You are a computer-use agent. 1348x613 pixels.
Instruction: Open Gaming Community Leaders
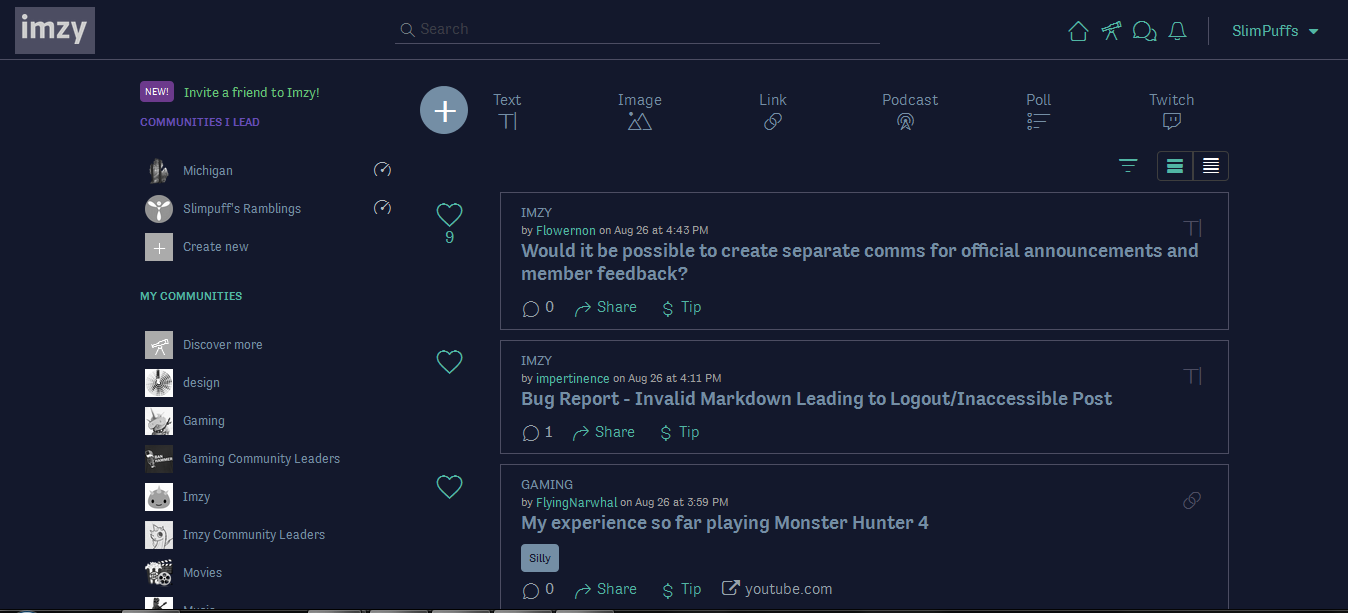[x=261, y=459]
